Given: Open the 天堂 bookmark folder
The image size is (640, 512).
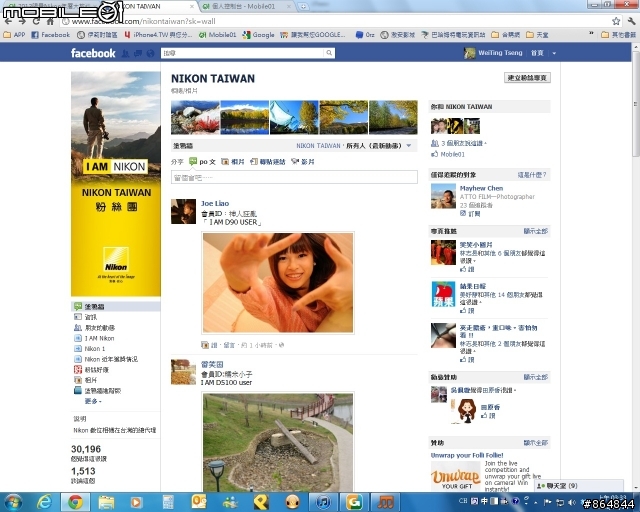Looking at the screenshot, I should click(x=537, y=35).
